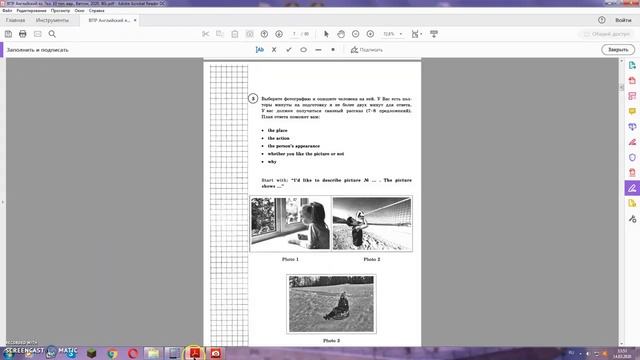Select the dot fill tool

click(333, 50)
